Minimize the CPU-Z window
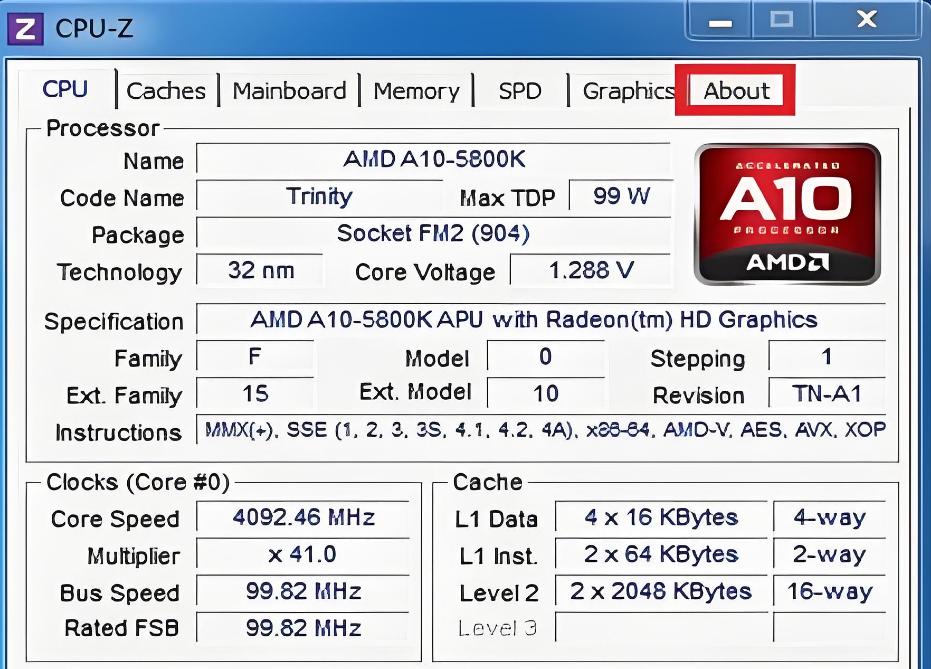Screen dimensions: 931x669 720,23
